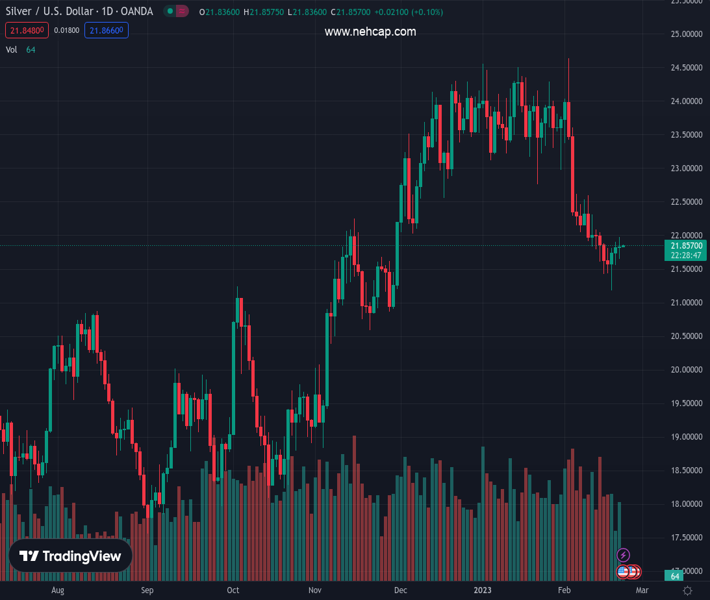Viewport: 710px width, 600px height.
Task: Open chart settings gear icon
Action: click(688, 591)
